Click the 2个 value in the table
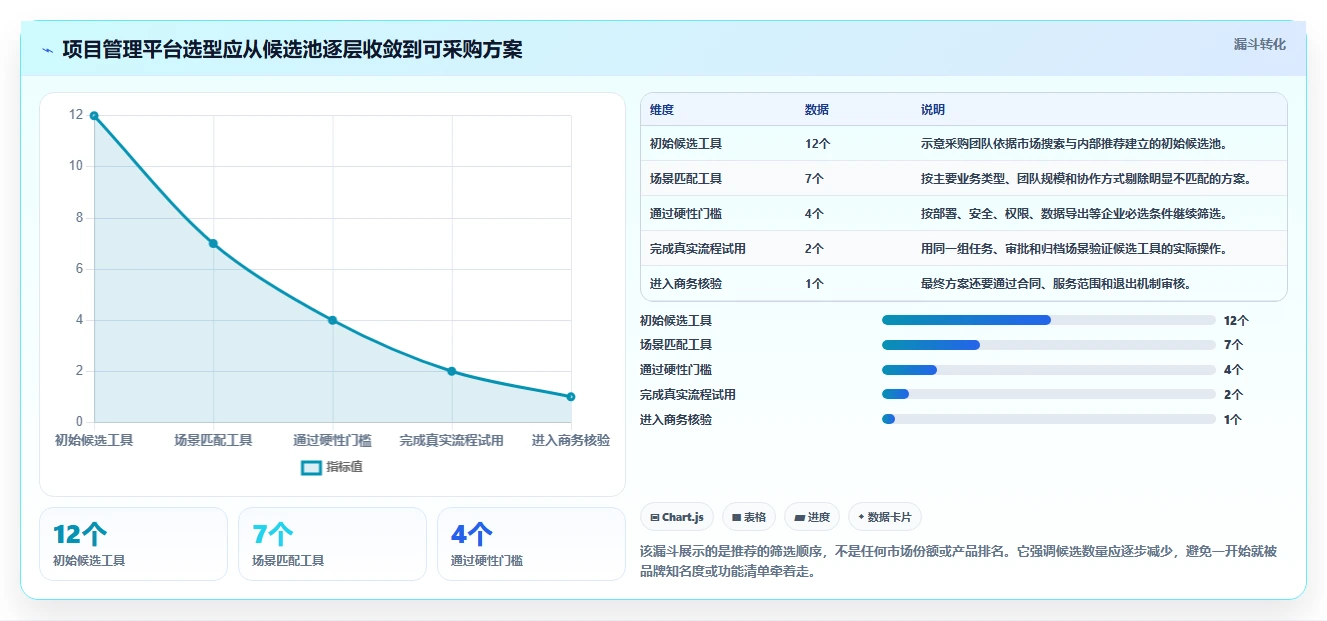 (815, 249)
